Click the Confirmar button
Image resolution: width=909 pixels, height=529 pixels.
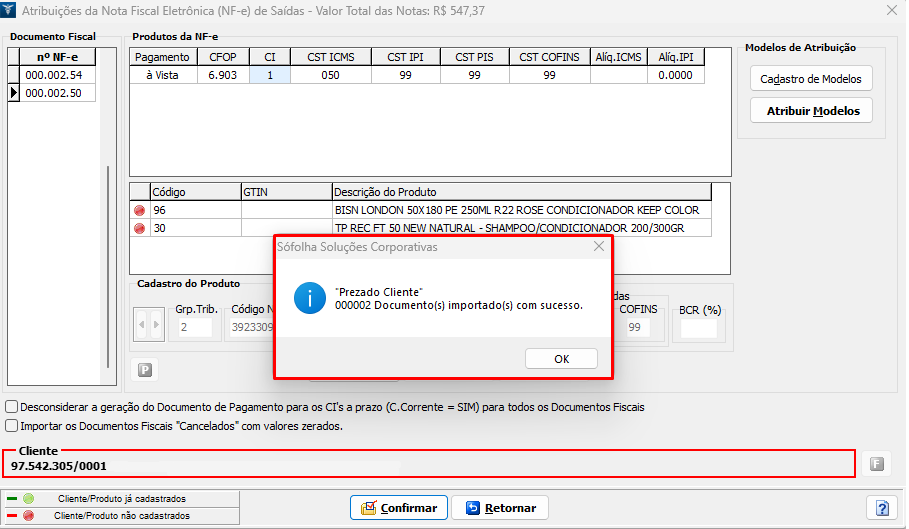[399, 508]
